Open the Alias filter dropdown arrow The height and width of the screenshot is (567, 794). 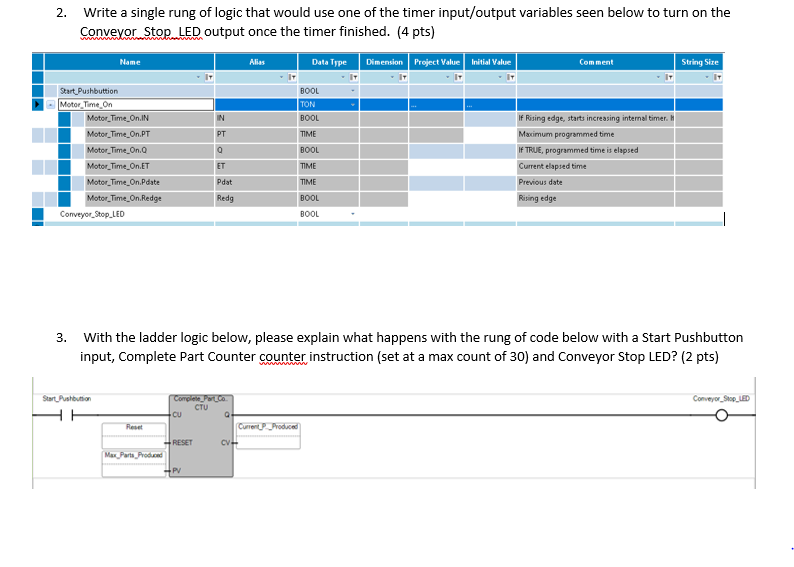coord(282,77)
